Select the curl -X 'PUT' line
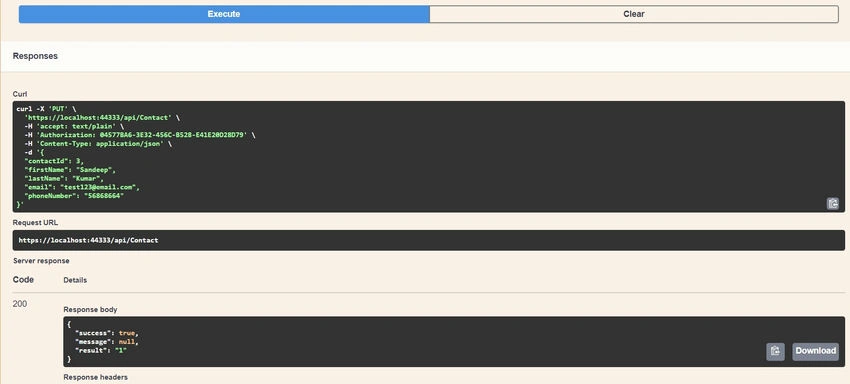Image resolution: width=850 pixels, height=384 pixels. pos(47,108)
